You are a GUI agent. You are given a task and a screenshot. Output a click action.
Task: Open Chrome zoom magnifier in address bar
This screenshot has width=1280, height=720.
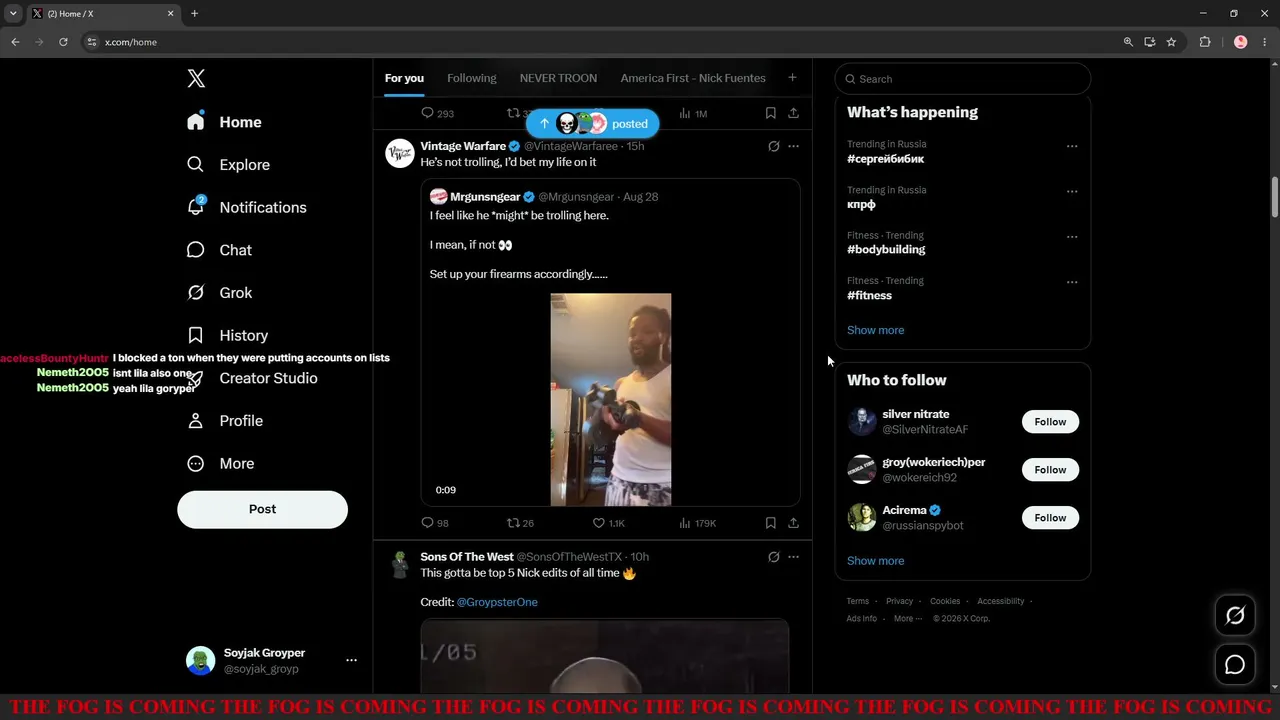[1128, 42]
